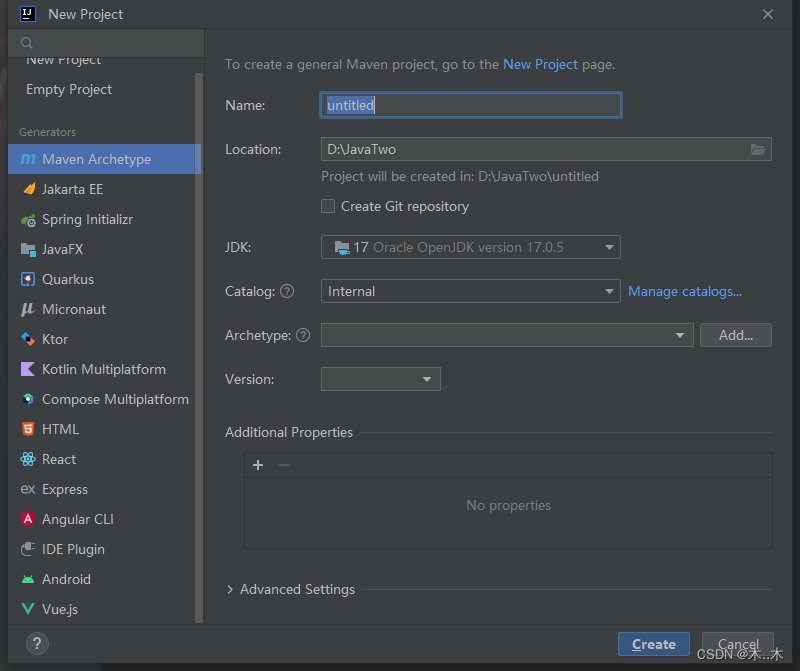Click the Express ex icon

click(x=28, y=489)
